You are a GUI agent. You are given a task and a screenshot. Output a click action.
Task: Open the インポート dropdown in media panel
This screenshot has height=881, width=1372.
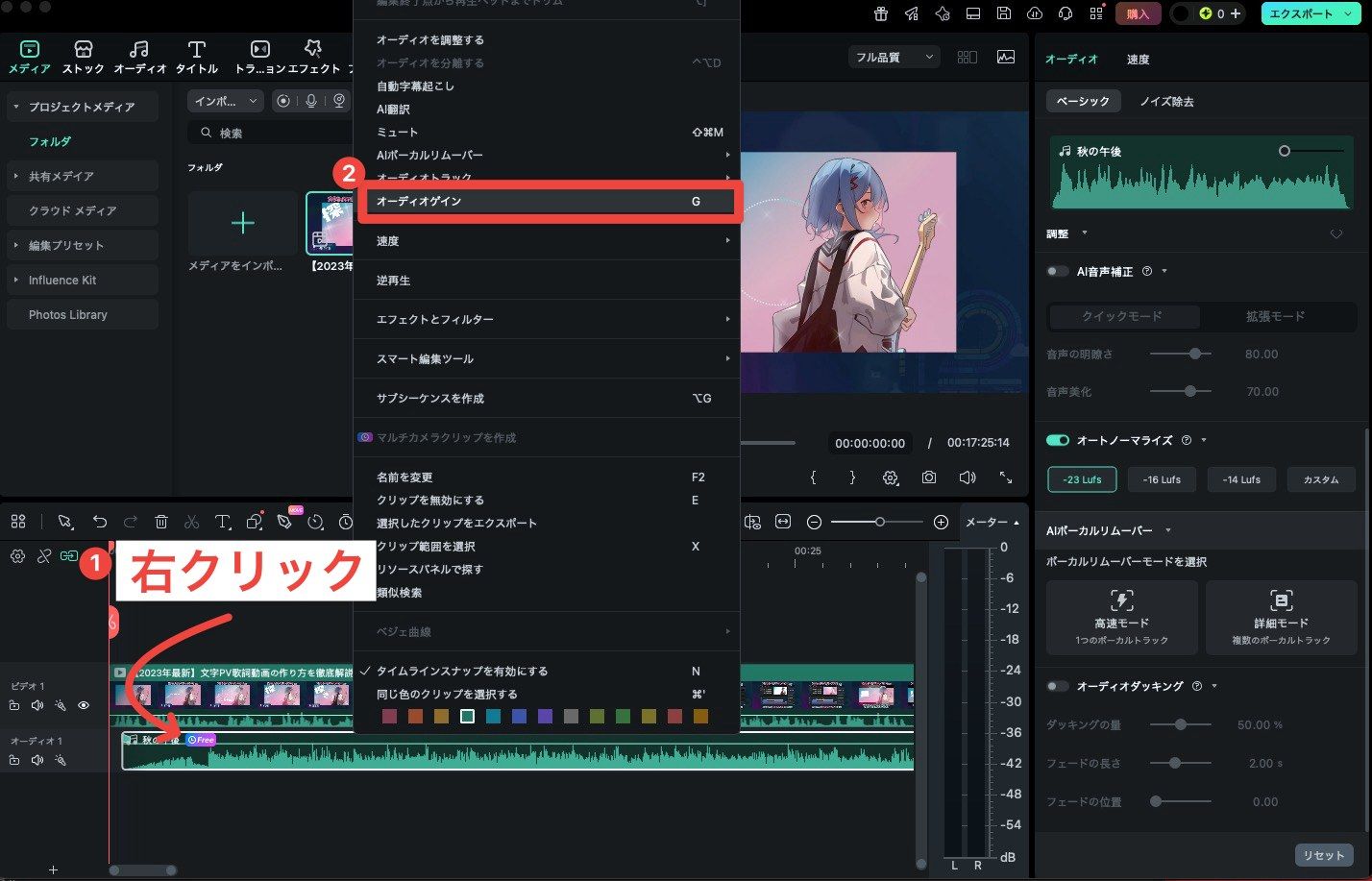coord(226,101)
